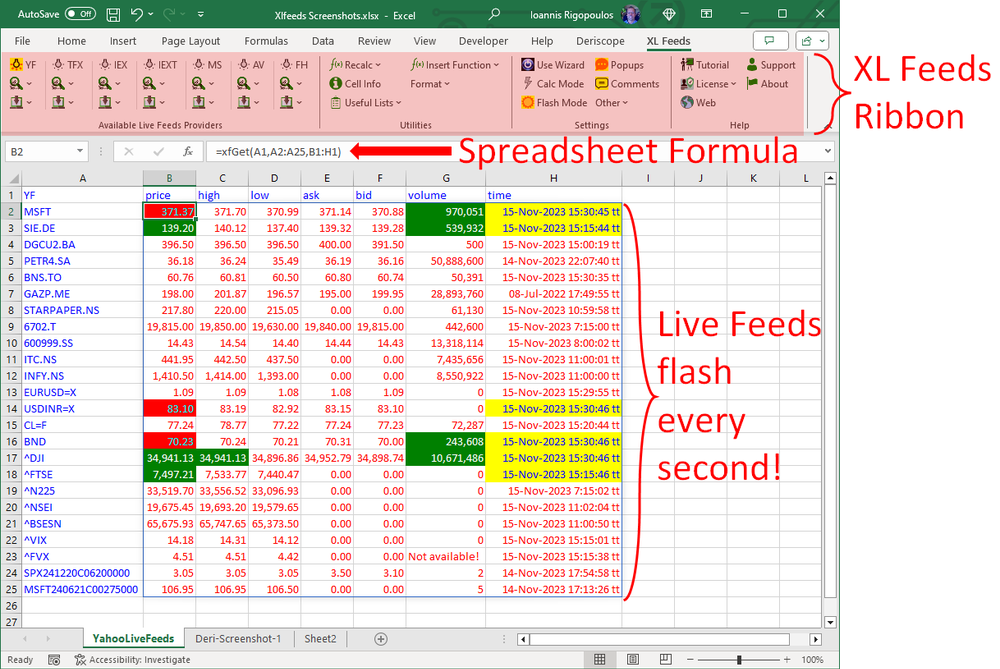Toggle the AutoSave switch

point(80,13)
